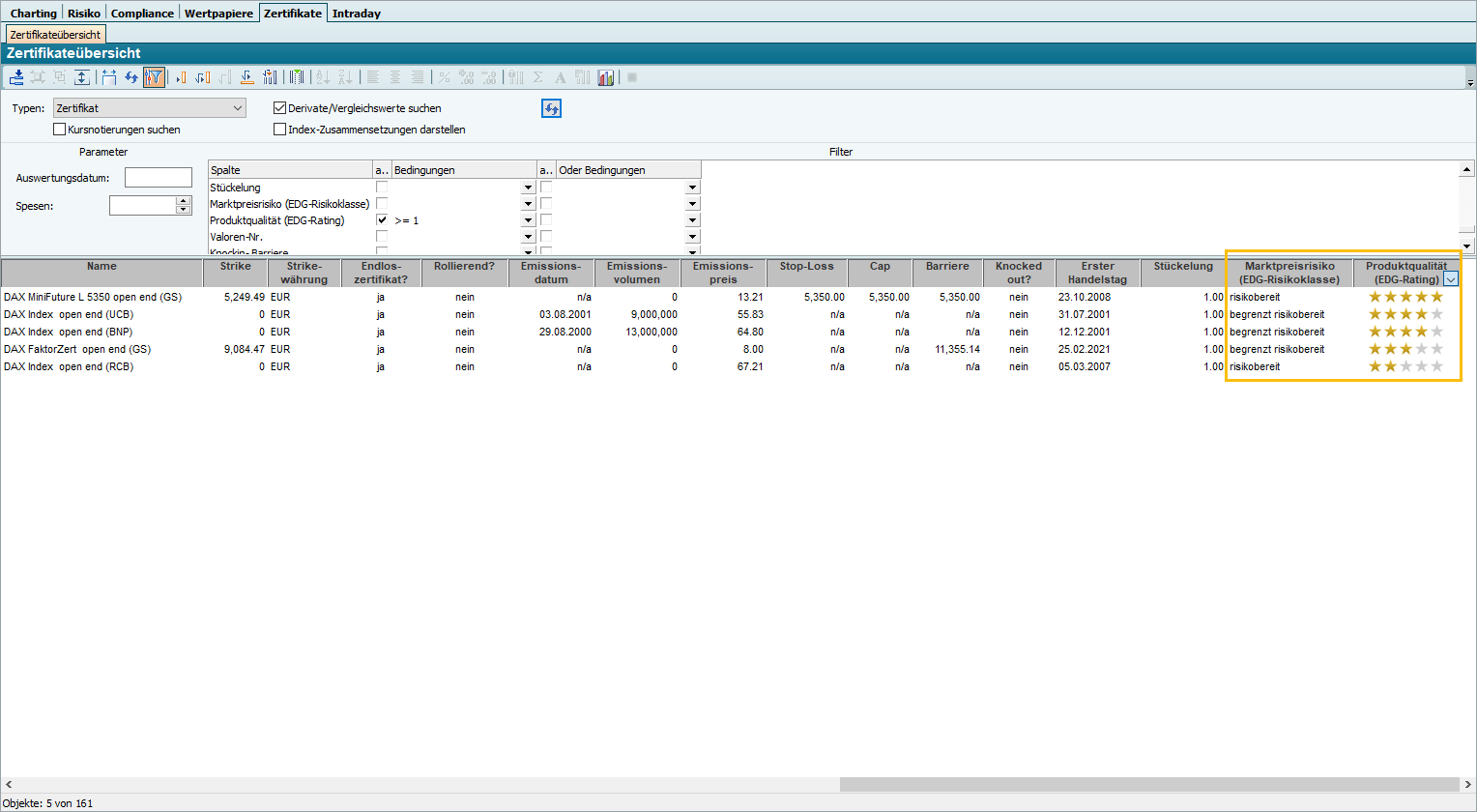Open the Produktqualität column header filter dropdown
The image size is (1477, 812).
click(x=1451, y=279)
